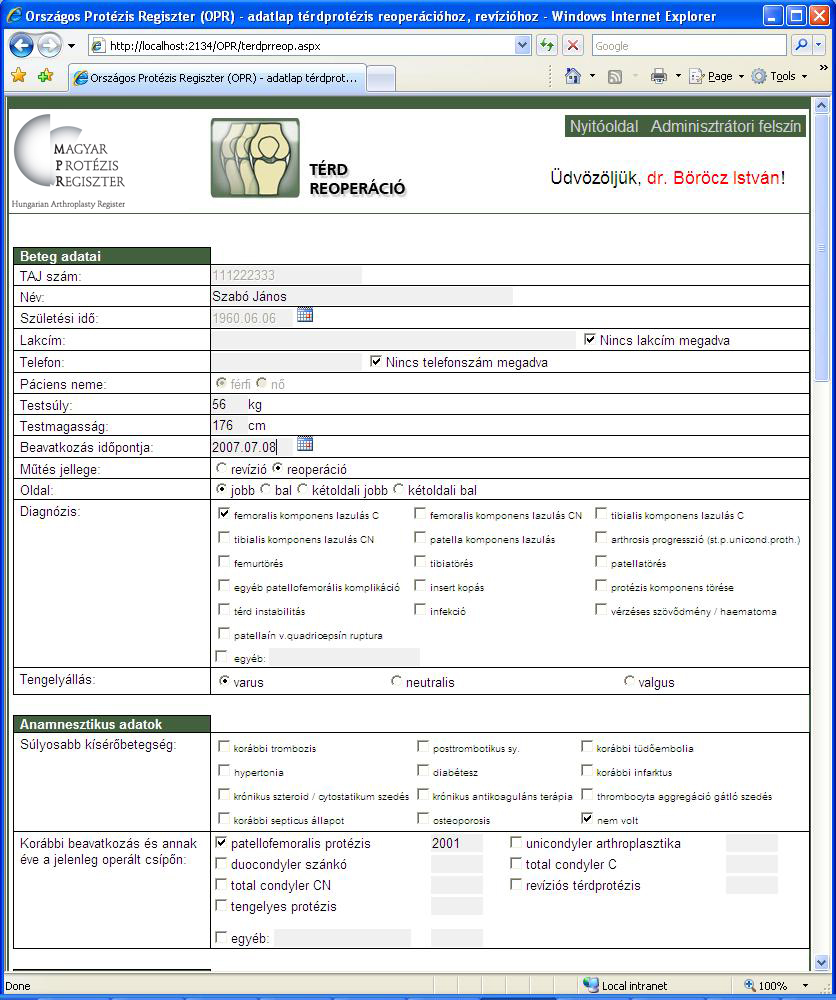Image resolution: width=836 pixels, height=1000 pixels.
Task: Click the Testmagasság height input field
Action: pyautogui.click(x=228, y=425)
